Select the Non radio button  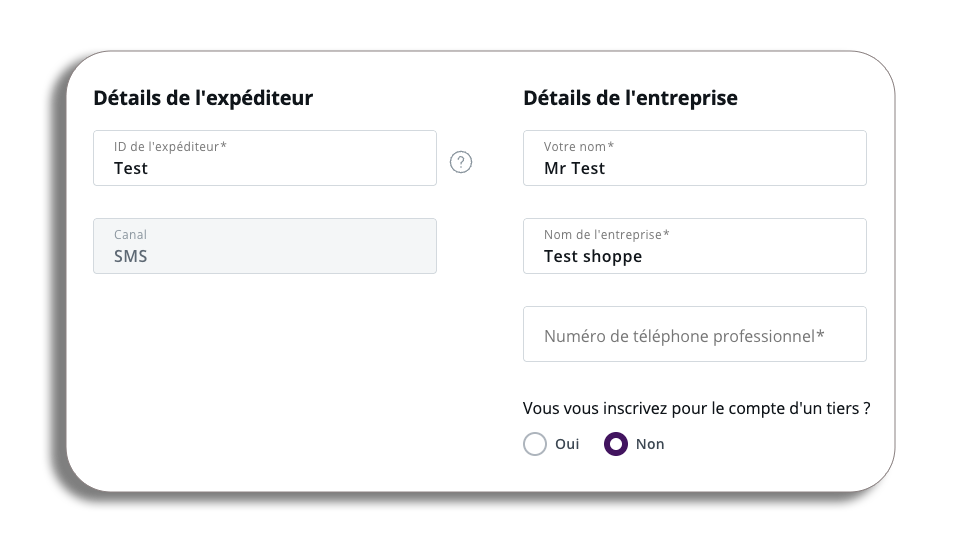(616, 444)
